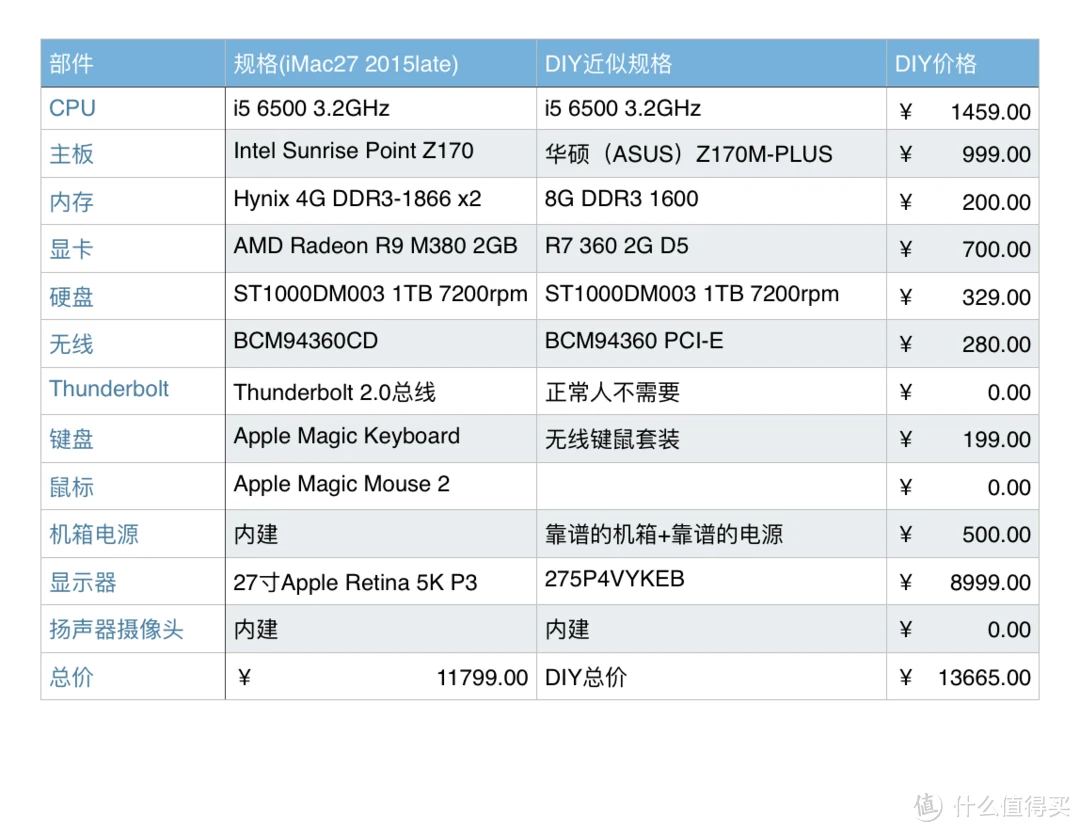Click the BCM94360 PCI-E cell
This screenshot has width=1080, height=832.
pyautogui.click(x=712, y=344)
